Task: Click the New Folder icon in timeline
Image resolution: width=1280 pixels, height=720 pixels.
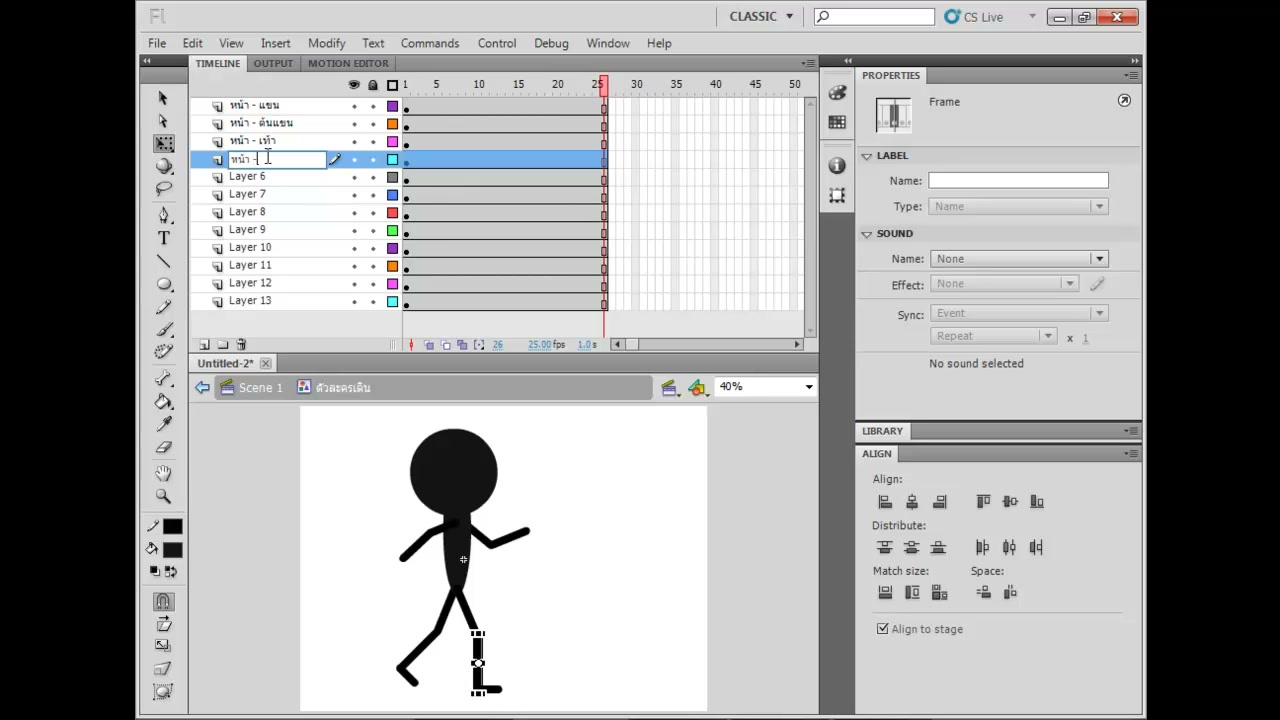Action: coord(223,345)
